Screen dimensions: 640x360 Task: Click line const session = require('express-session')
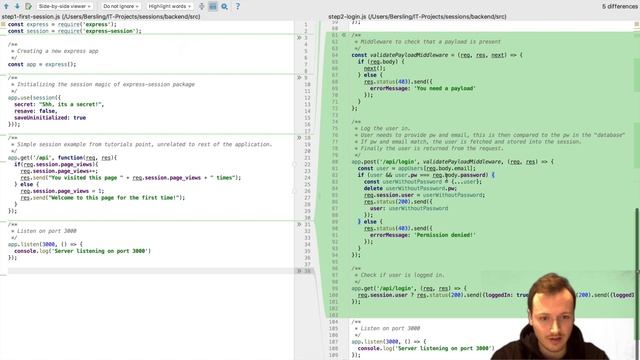tap(74, 31)
